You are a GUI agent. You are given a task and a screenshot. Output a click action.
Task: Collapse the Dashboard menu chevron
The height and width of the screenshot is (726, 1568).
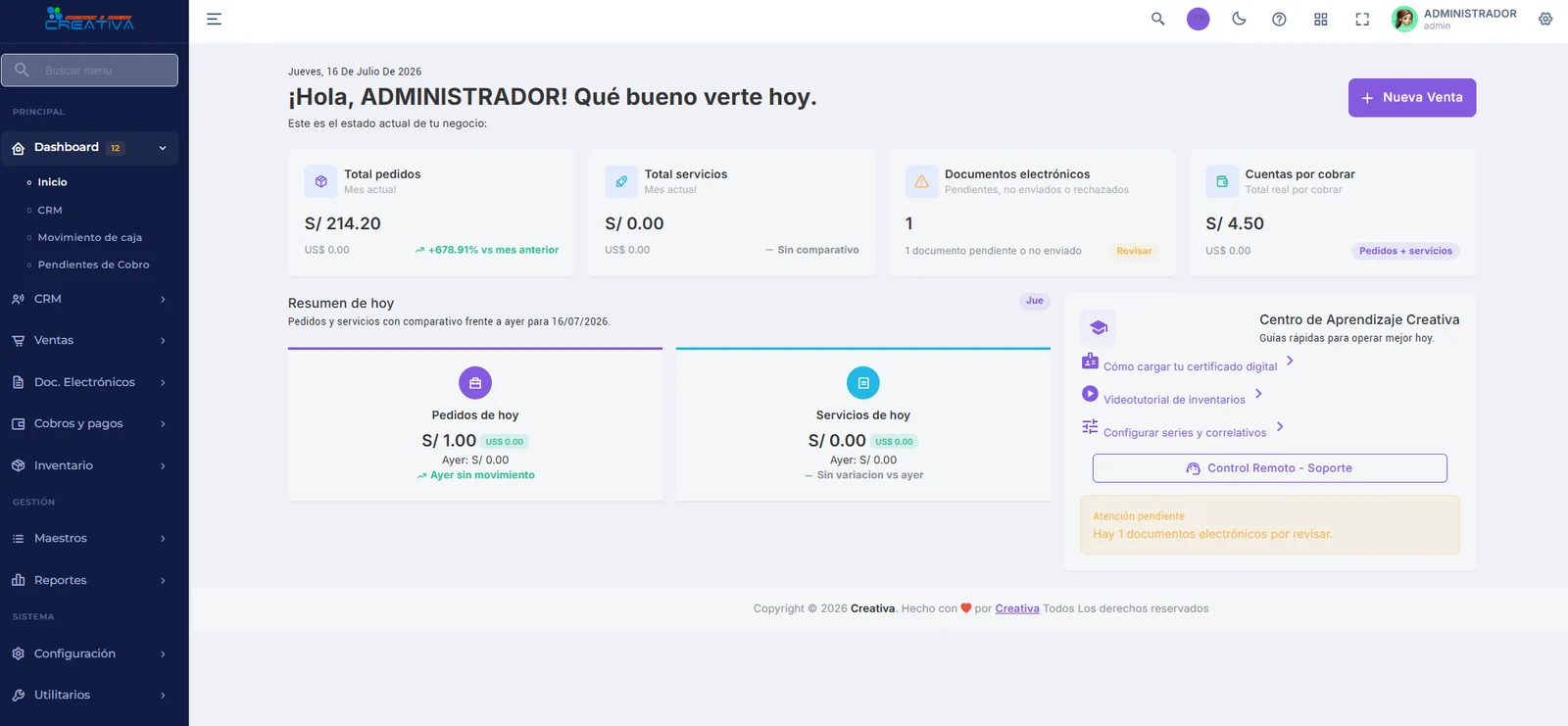click(163, 148)
